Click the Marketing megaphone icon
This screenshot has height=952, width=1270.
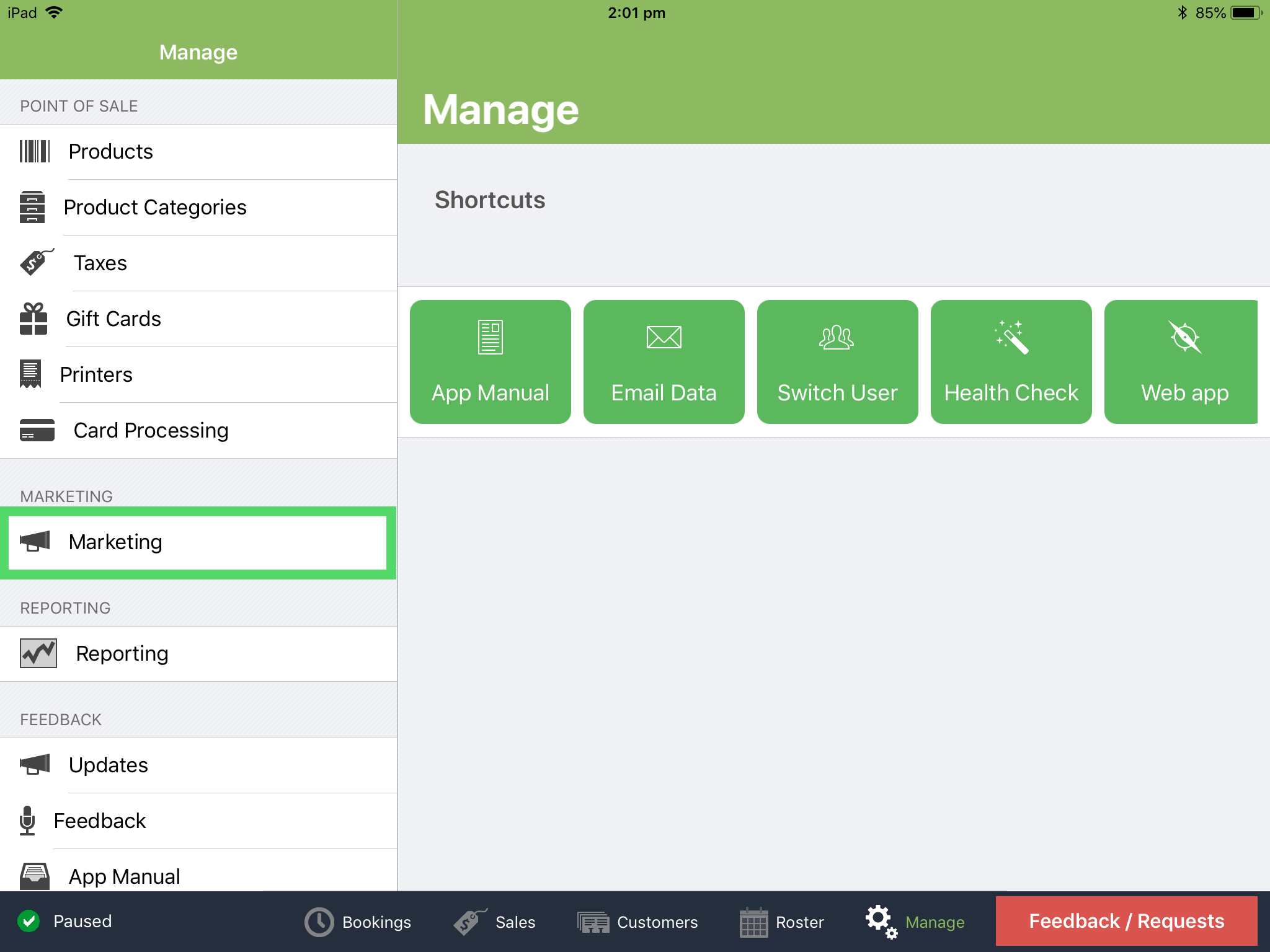tap(35, 541)
